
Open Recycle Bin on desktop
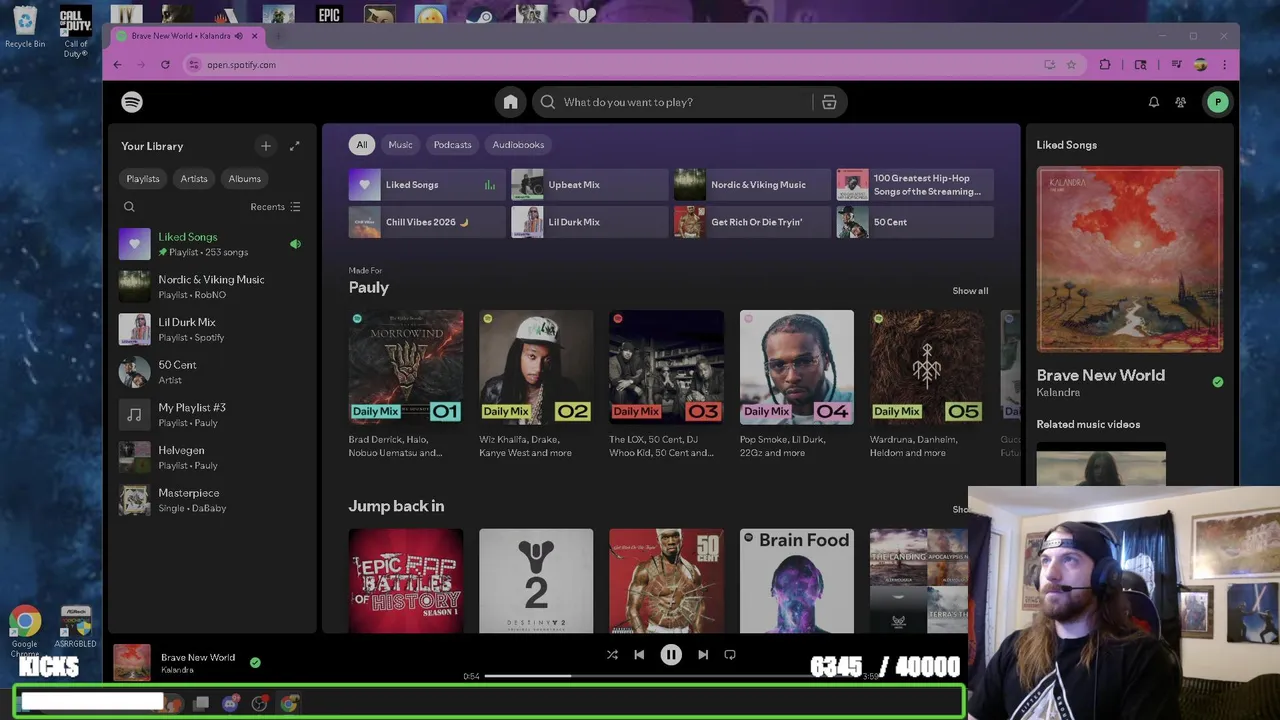[25, 27]
